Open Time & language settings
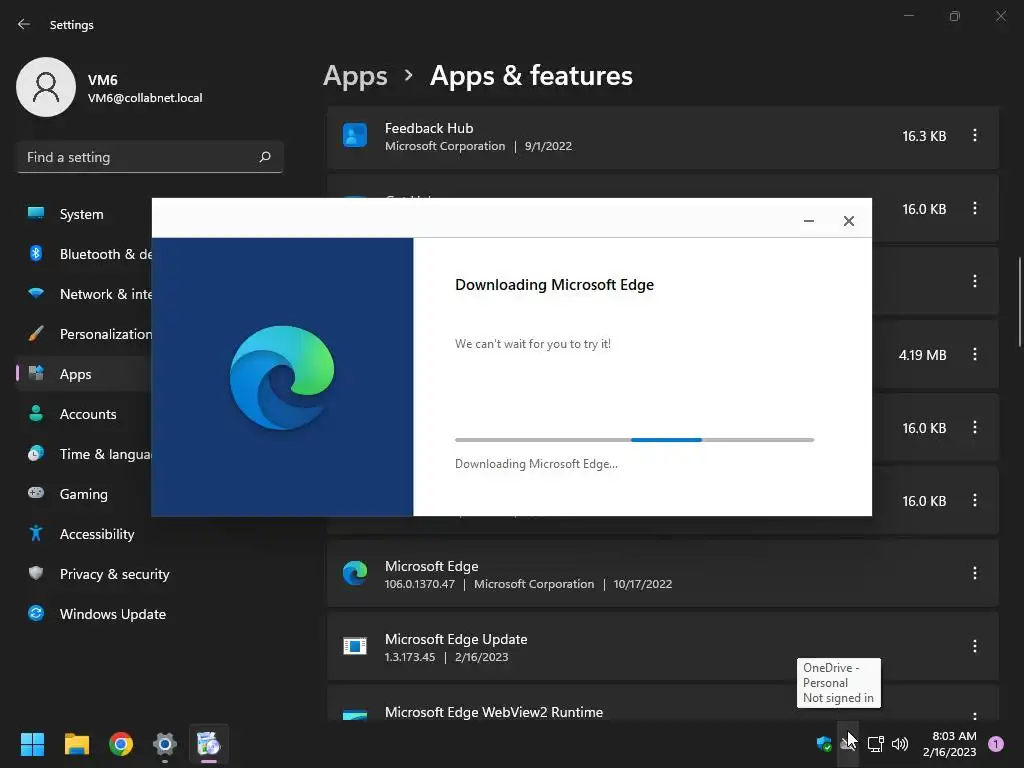The image size is (1024, 768). pos(85,454)
